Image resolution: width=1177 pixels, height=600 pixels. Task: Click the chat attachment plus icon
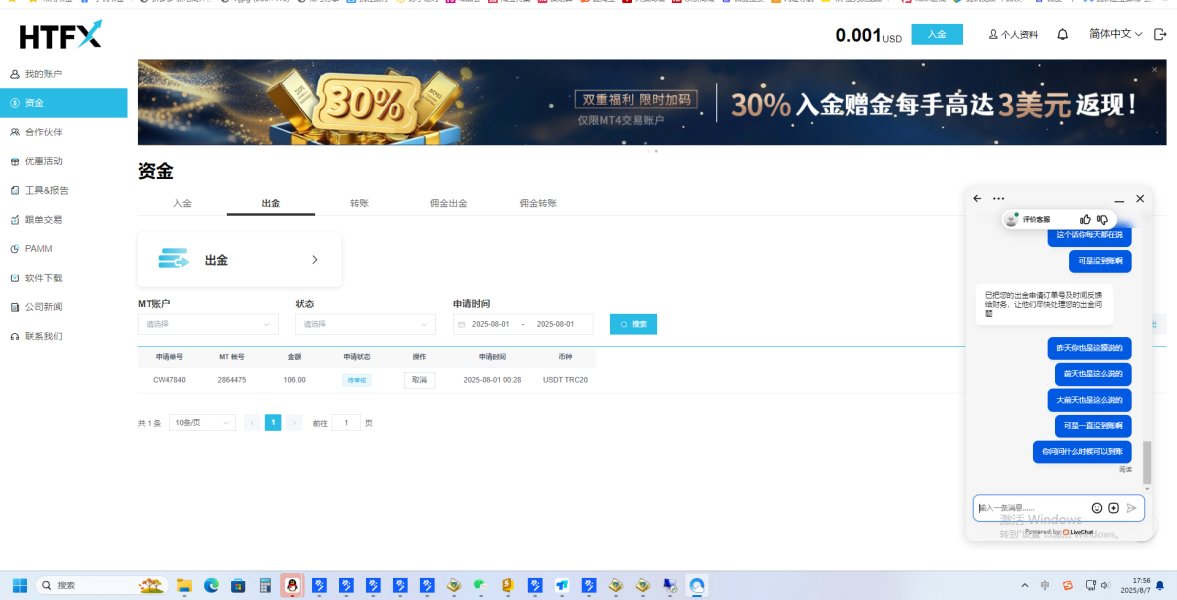(1114, 508)
